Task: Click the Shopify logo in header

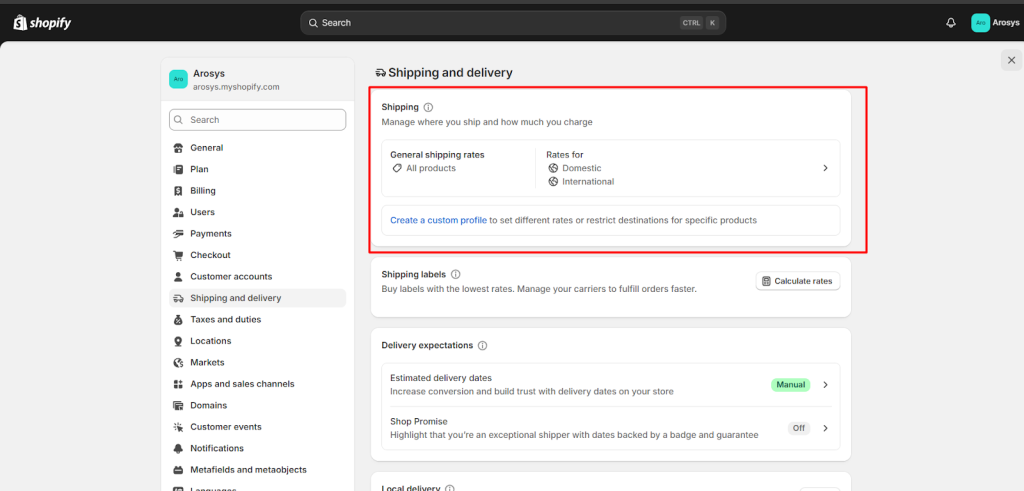Action: pyautogui.click(x=42, y=23)
